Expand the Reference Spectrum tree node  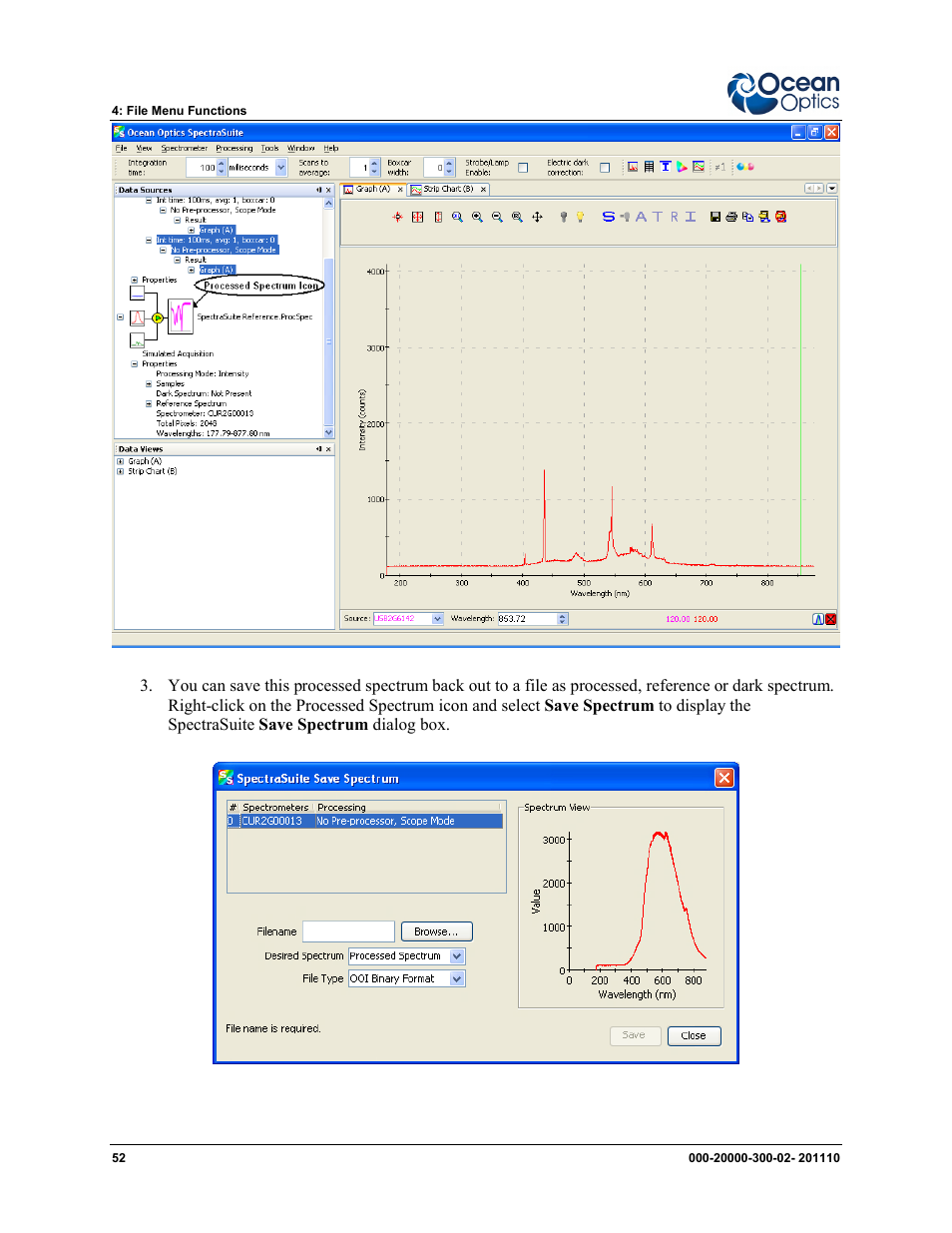[x=149, y=403]
